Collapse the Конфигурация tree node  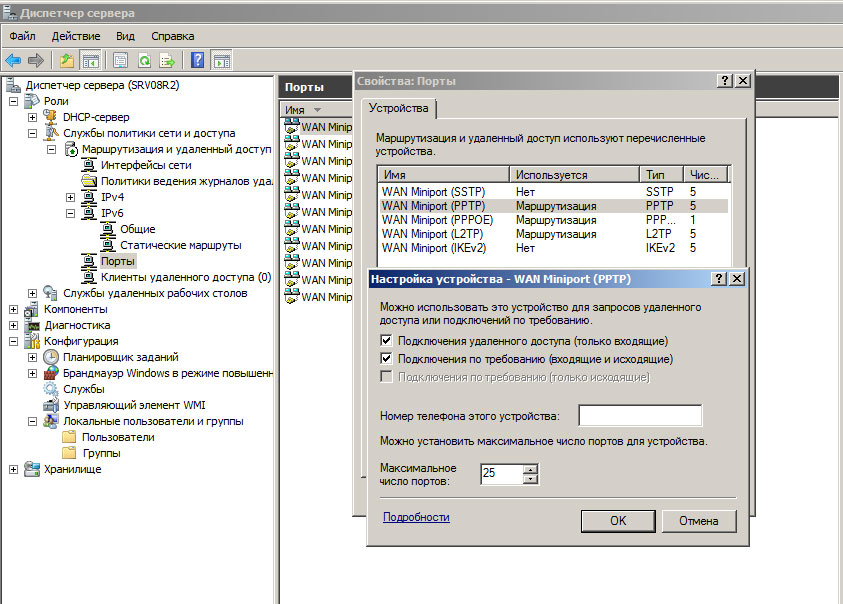tap(14, 341)
